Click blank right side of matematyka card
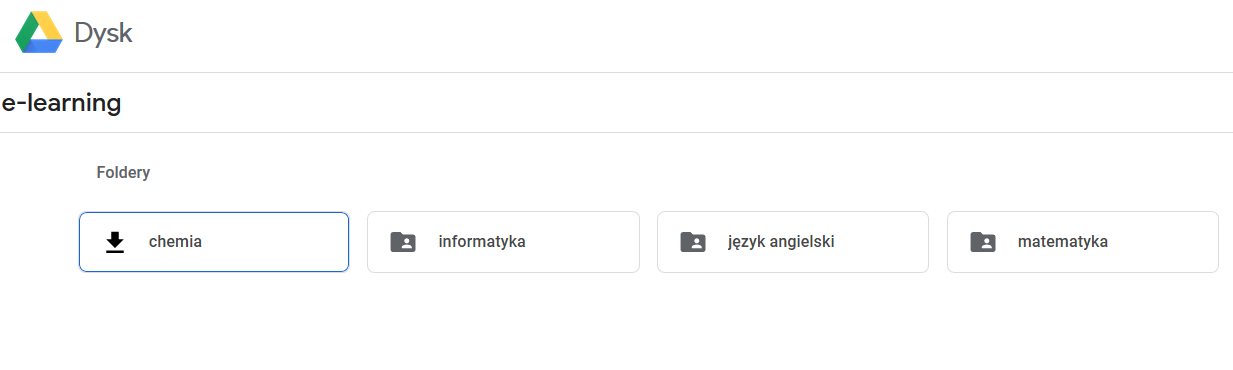This screenshot has width=1233, height=370. click(1165, 242)
